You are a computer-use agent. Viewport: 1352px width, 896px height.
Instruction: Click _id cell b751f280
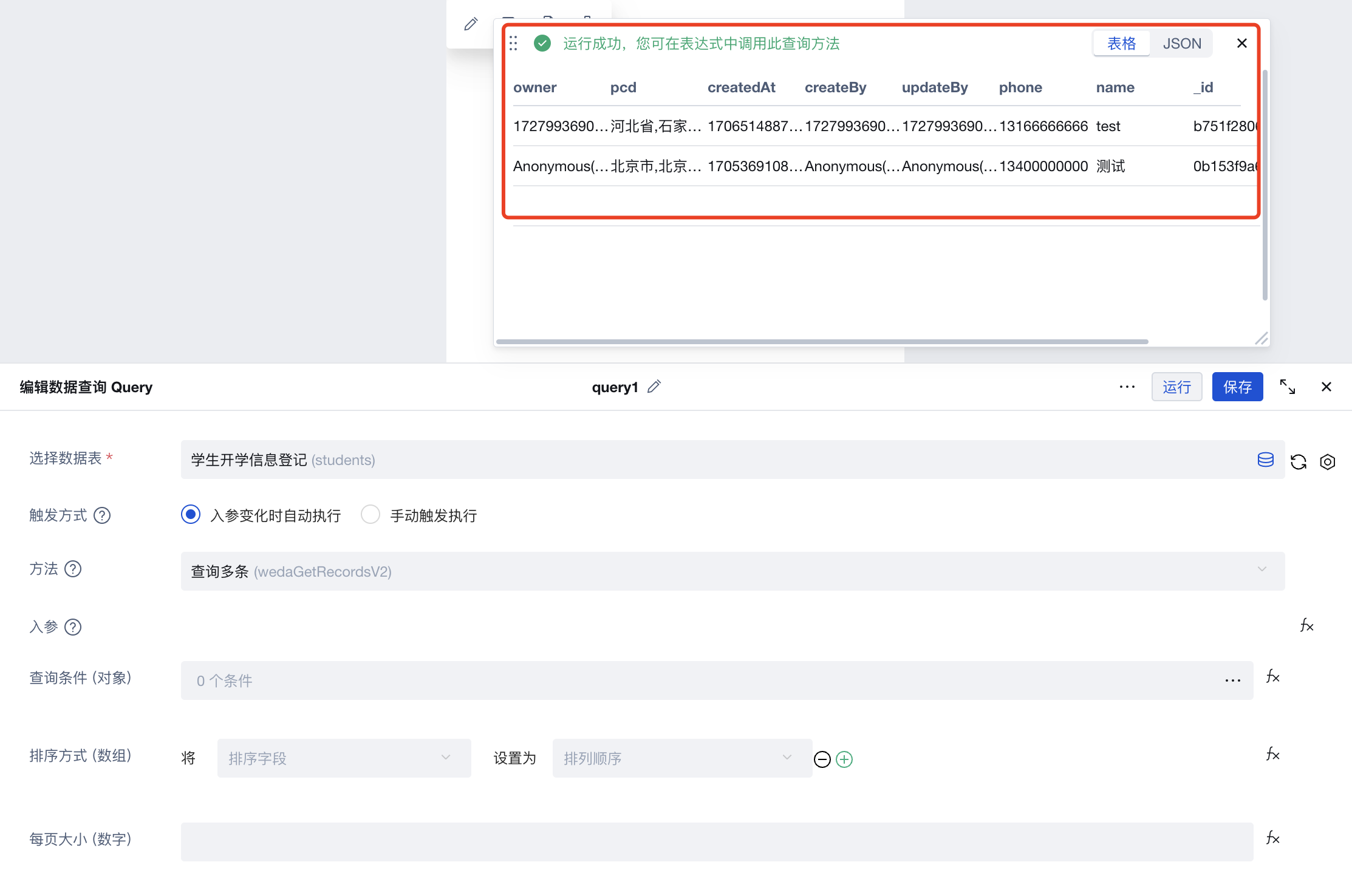[1224, 126]
